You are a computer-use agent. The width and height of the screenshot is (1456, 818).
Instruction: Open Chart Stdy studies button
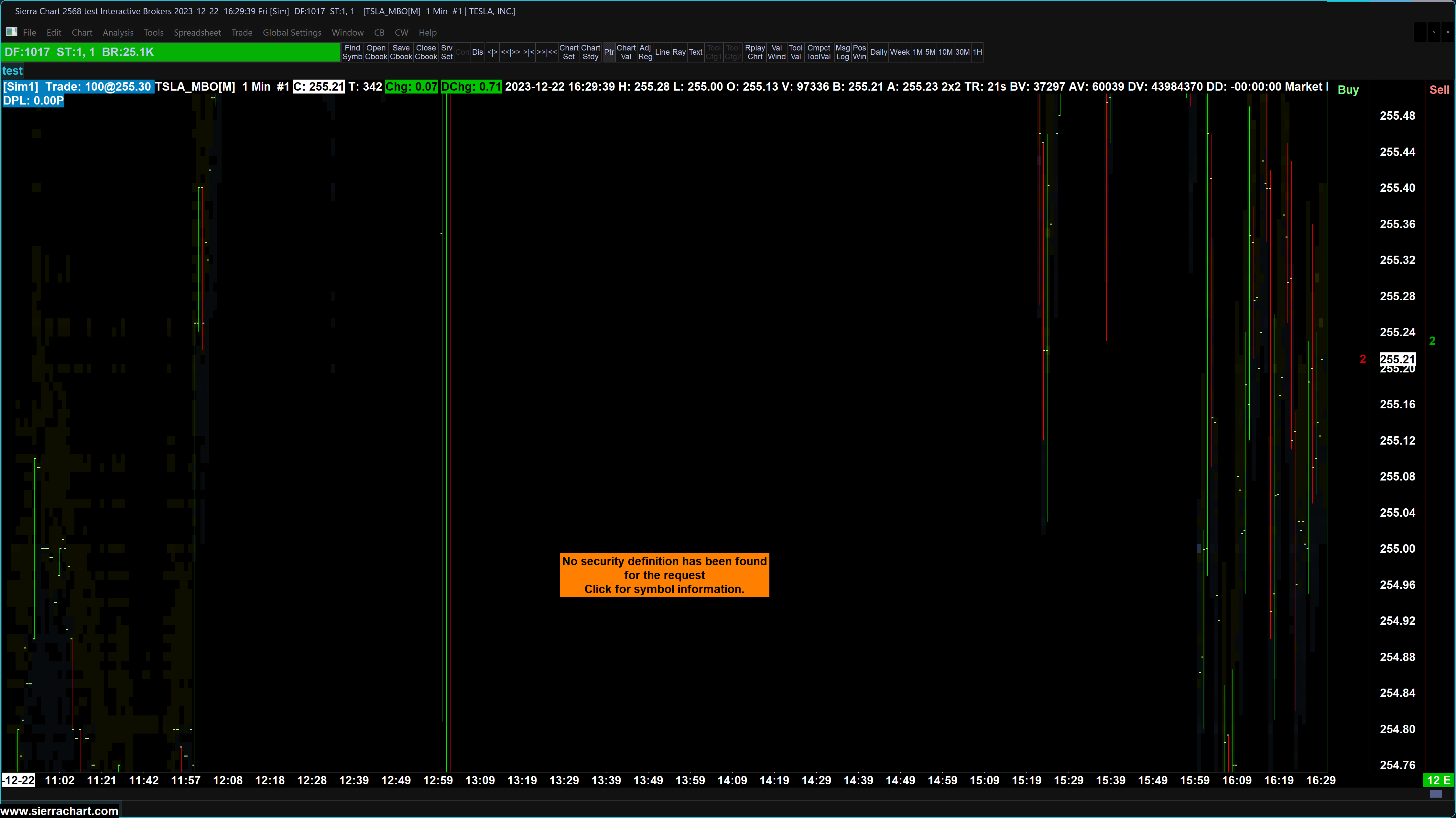(590, 52)
